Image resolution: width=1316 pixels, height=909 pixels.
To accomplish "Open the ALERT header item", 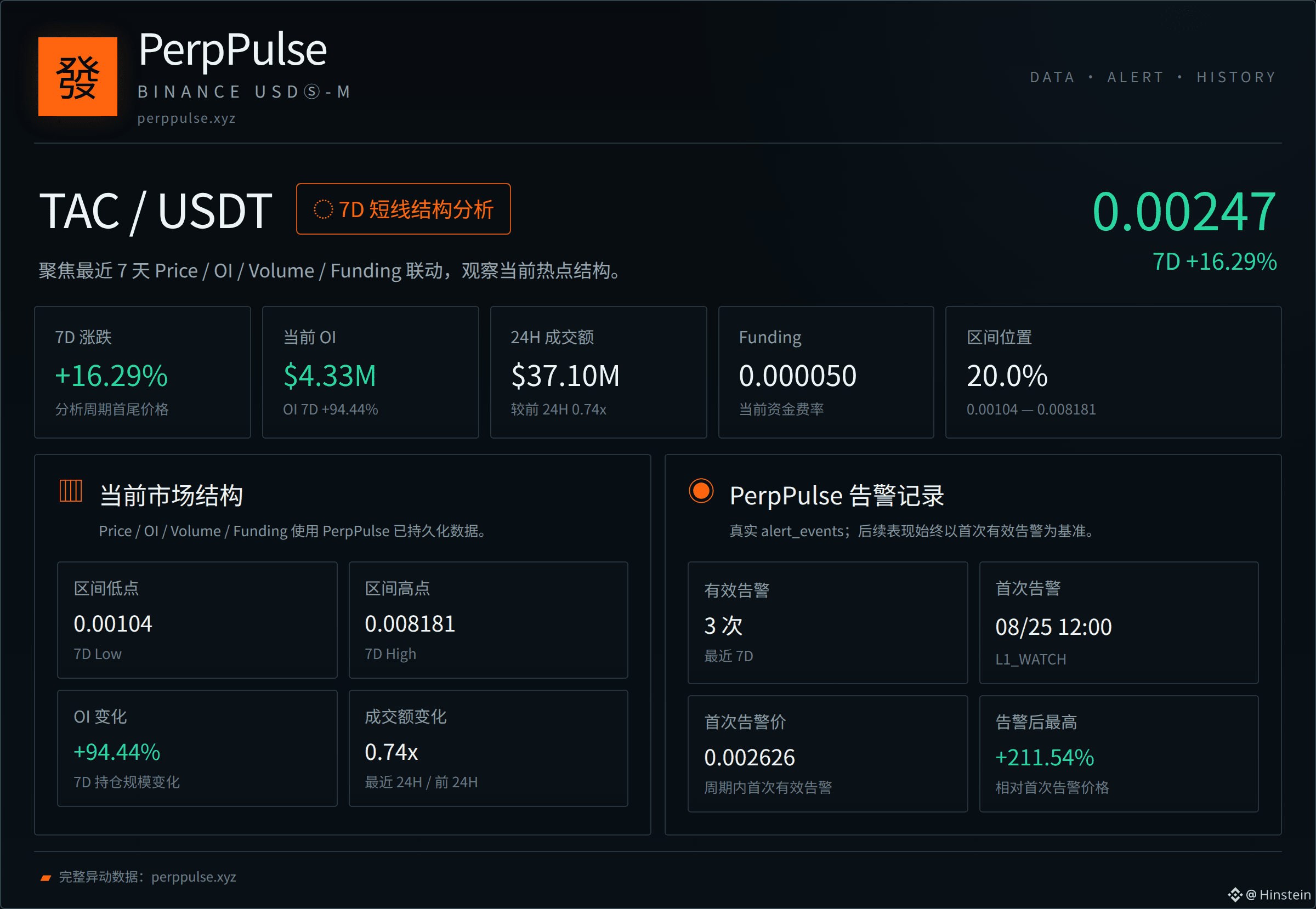I will (1135, 77).
